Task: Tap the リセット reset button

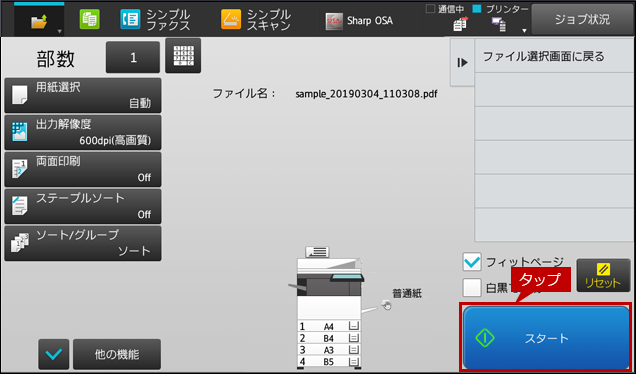Action: (603, 275)
